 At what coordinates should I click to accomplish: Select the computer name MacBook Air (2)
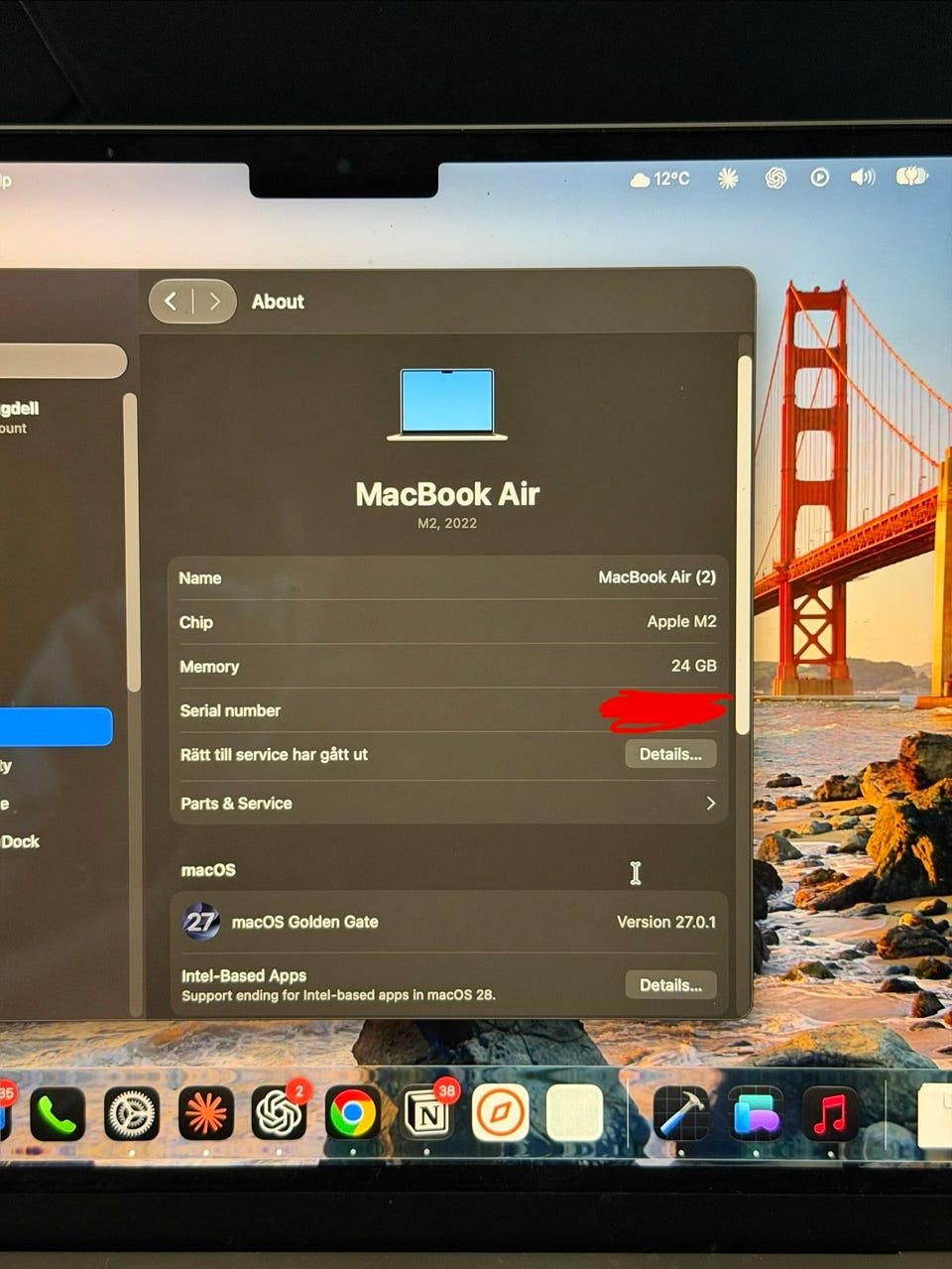pos(656,577)
